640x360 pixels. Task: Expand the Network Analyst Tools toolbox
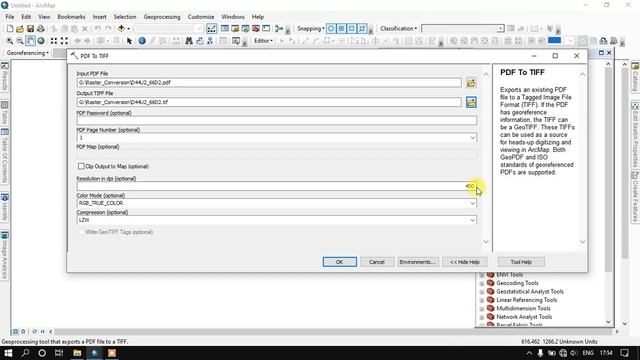click(482, 317)
